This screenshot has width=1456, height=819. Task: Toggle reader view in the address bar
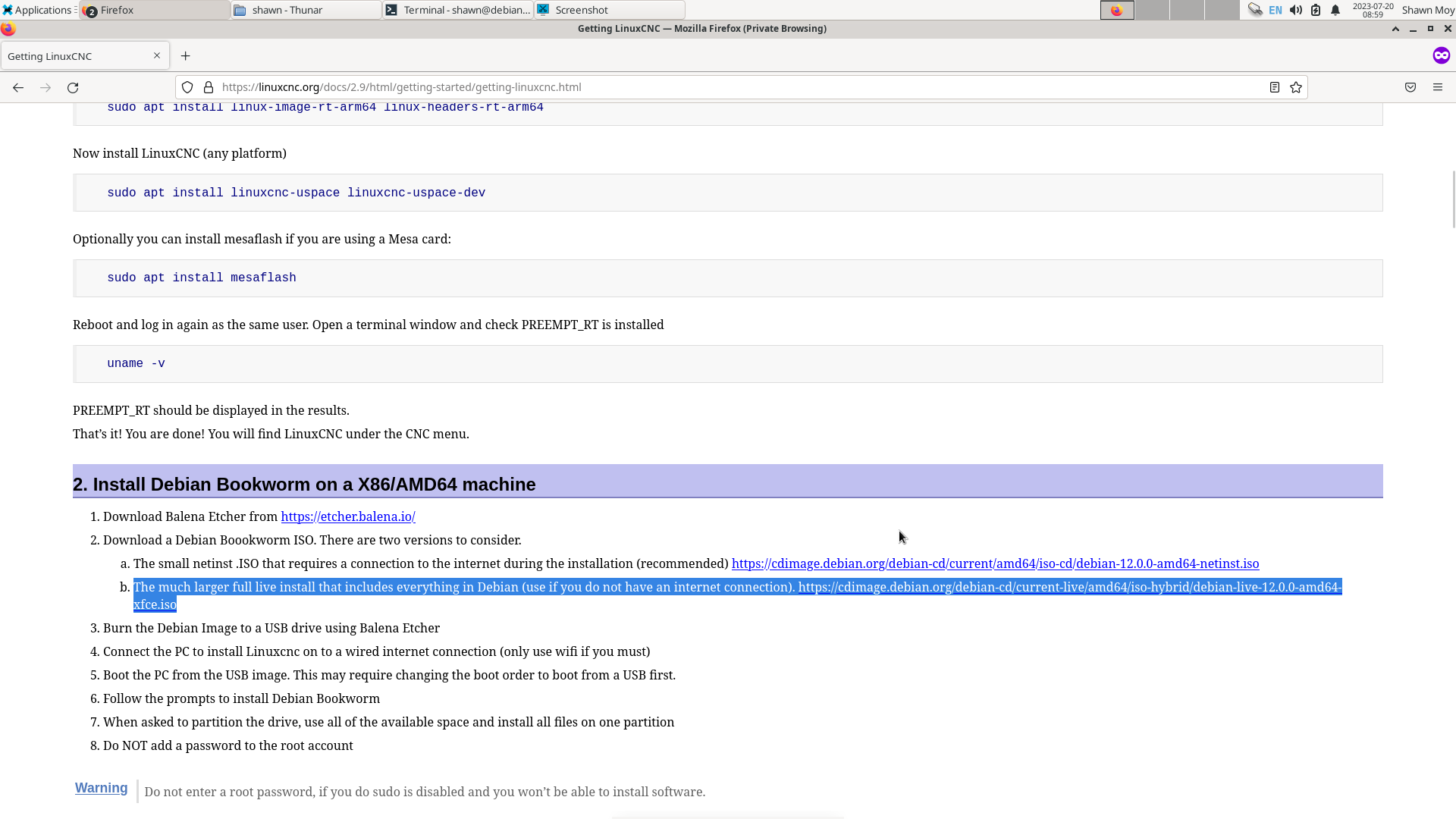coord(1275,87)
